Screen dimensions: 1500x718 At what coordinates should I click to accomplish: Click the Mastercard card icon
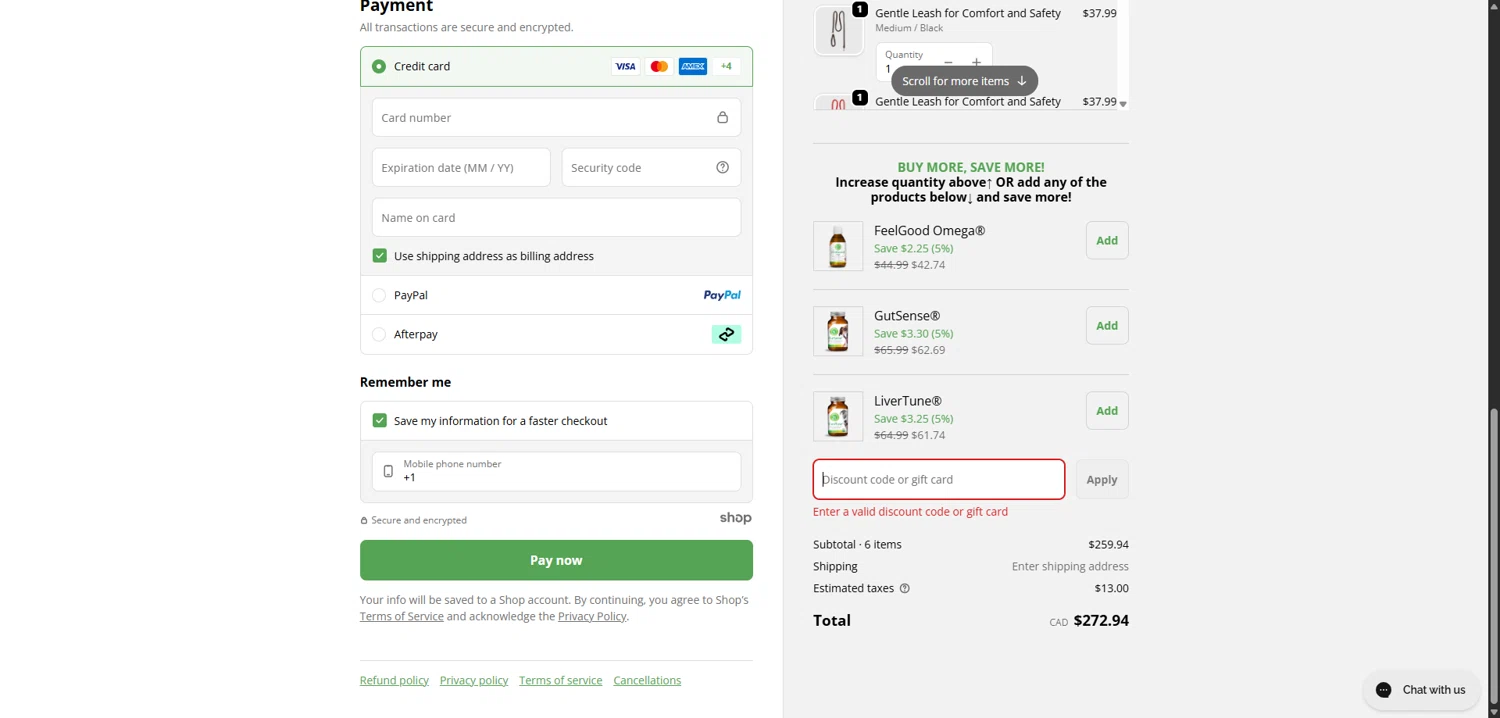659,67
